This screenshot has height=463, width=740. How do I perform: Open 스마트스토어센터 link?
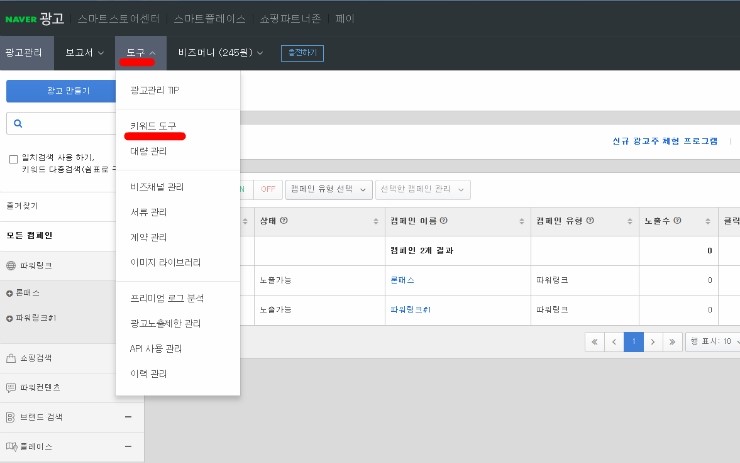point(118,19)
